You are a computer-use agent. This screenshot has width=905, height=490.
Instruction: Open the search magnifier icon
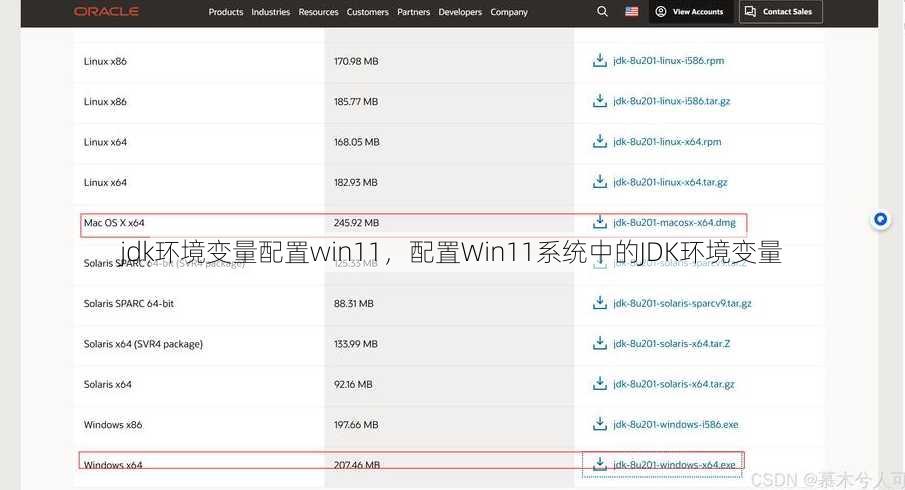[x=602, y=12]
